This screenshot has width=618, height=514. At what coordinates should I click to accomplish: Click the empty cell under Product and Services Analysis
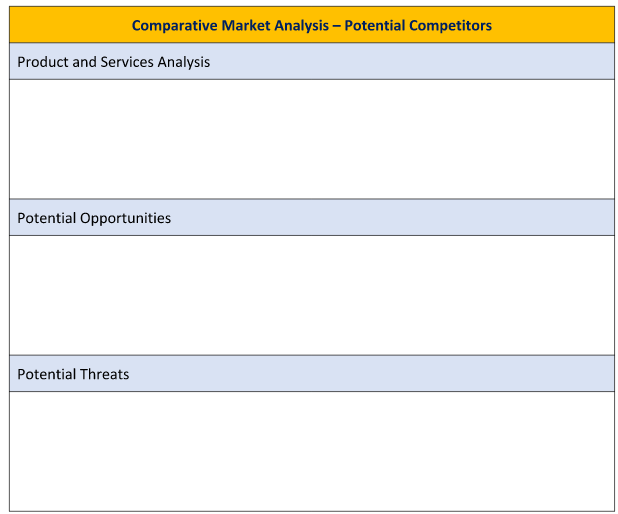tap(311, 139)
